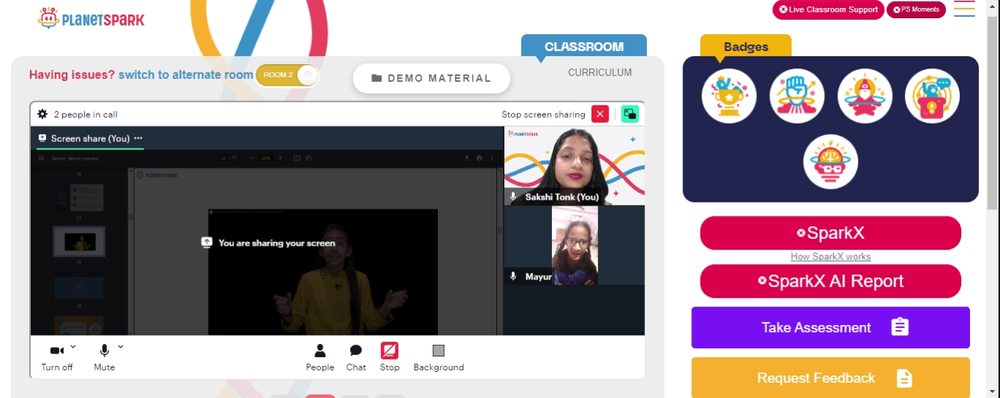Open the Chat panel

[x=356, y=357]
